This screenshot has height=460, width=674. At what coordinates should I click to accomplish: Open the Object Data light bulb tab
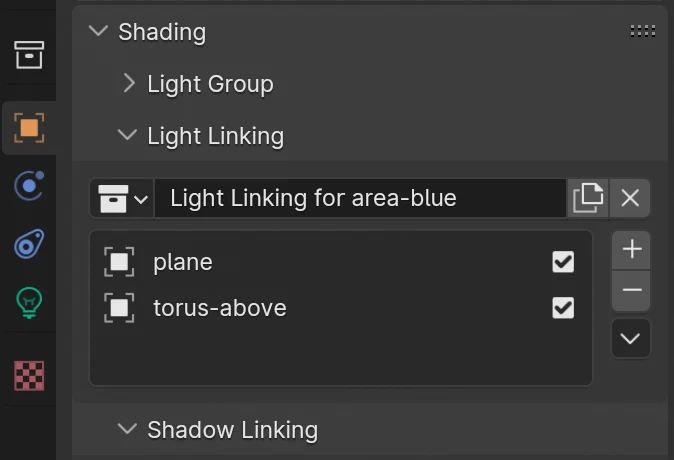pyautogui.click(x=29, y=301)
